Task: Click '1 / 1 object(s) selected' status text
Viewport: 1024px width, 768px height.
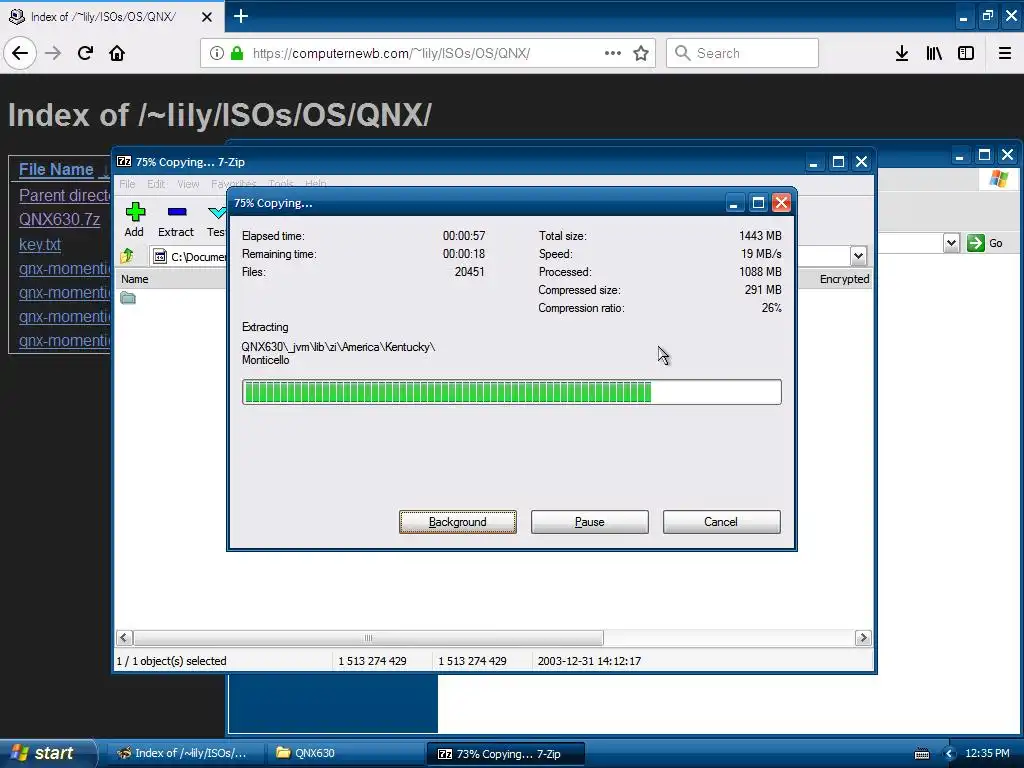Action: click(171, 661)
